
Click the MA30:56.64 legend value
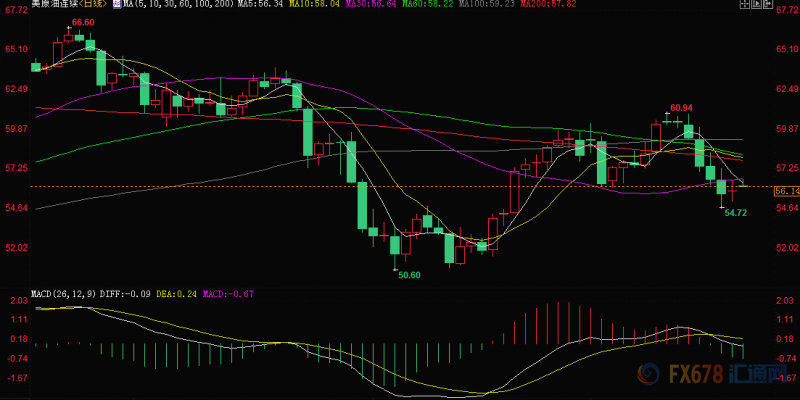[370, 4]
